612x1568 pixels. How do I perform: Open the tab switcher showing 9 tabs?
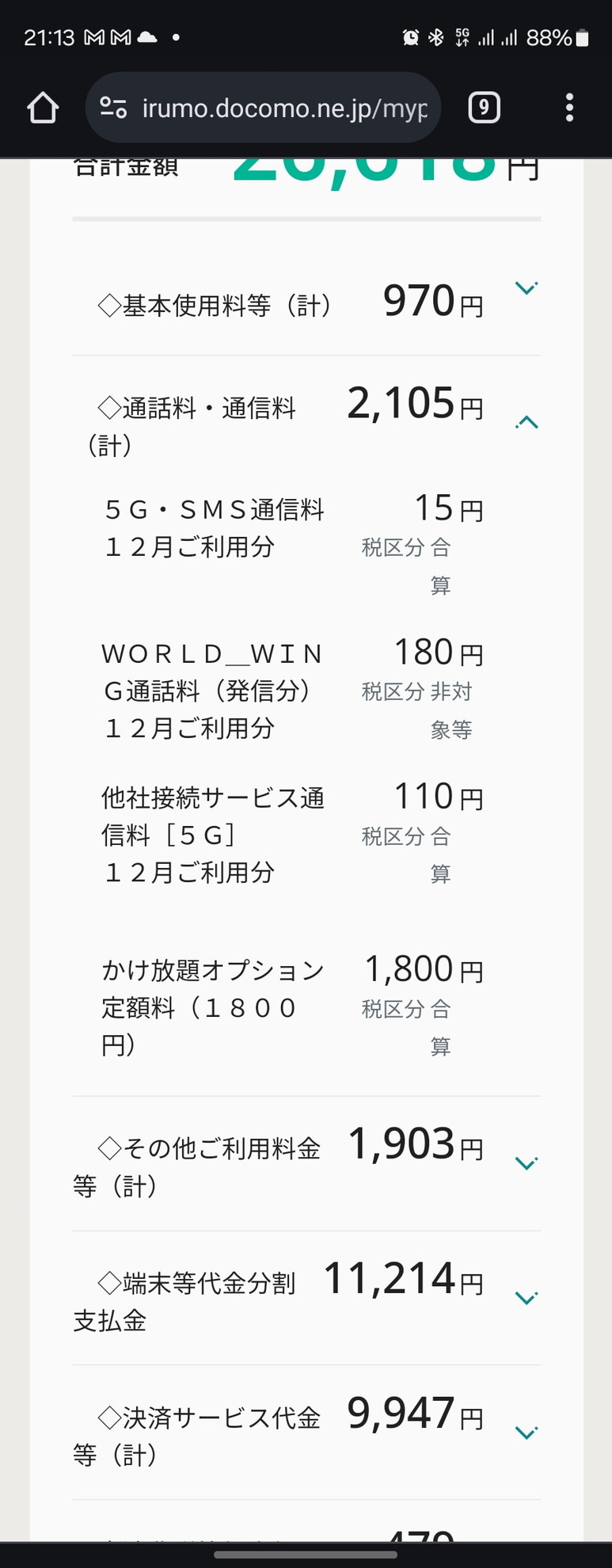484,108
